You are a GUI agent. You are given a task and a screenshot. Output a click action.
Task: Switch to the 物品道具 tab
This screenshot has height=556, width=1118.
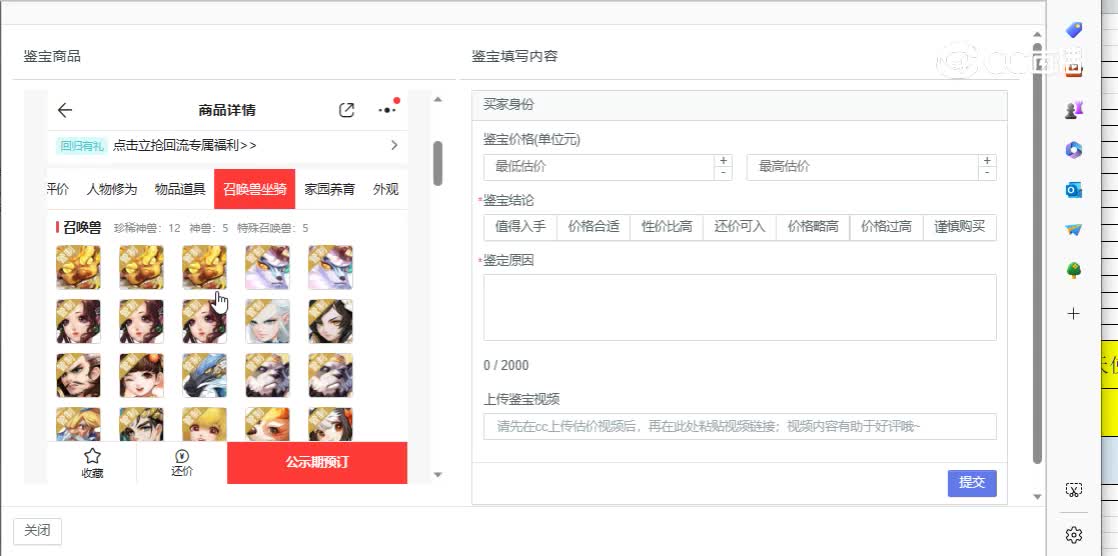[x=180, y=190]
